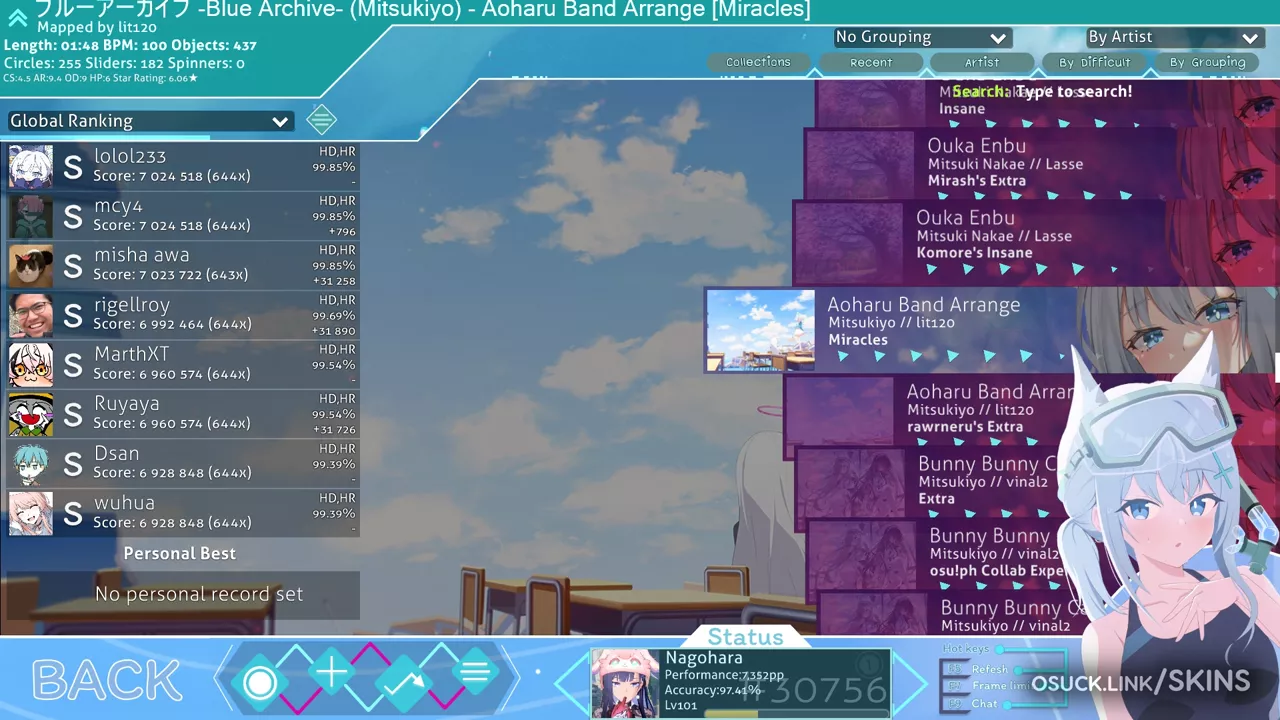Click the Ouka Enbu Mirash's Extra thumbnail

tap(859, 164)
